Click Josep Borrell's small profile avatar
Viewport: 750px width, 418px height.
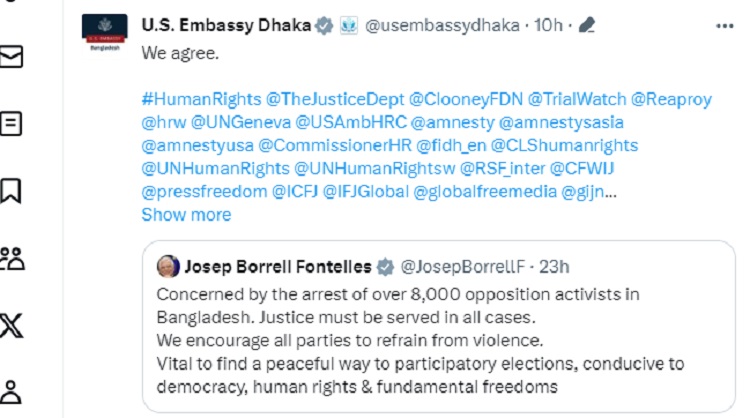click(169, 266)
